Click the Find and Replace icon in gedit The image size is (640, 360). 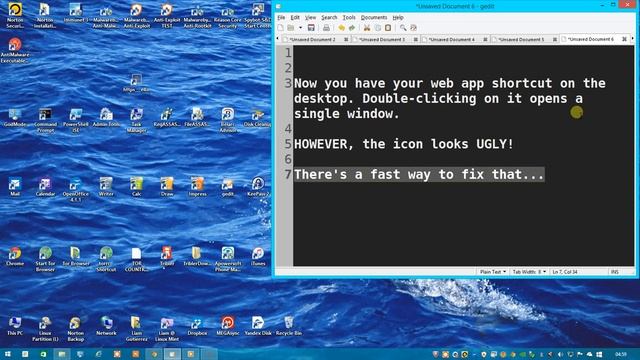point(413,28)
